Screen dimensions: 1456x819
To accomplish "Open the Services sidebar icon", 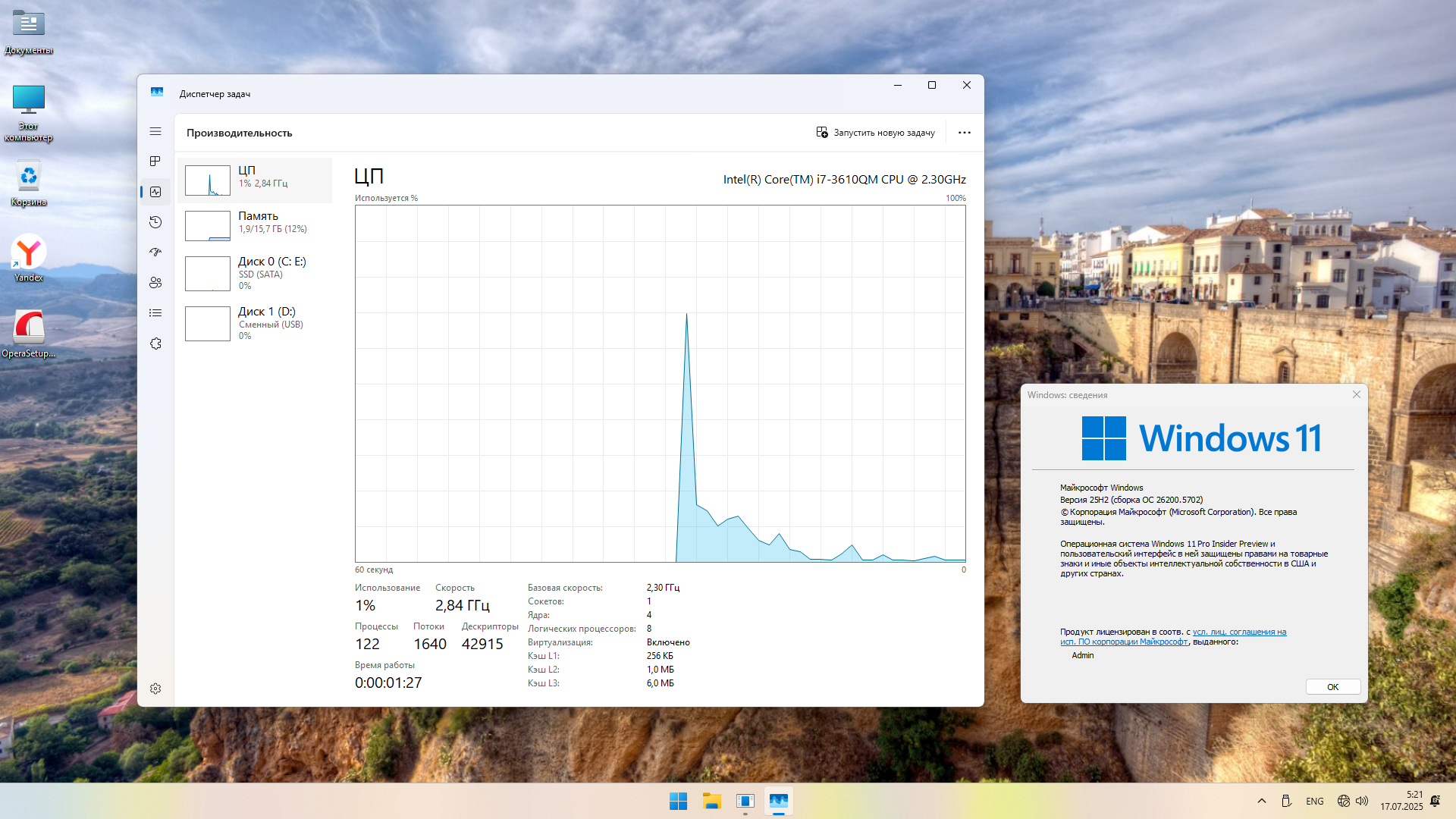I will 155,344.
